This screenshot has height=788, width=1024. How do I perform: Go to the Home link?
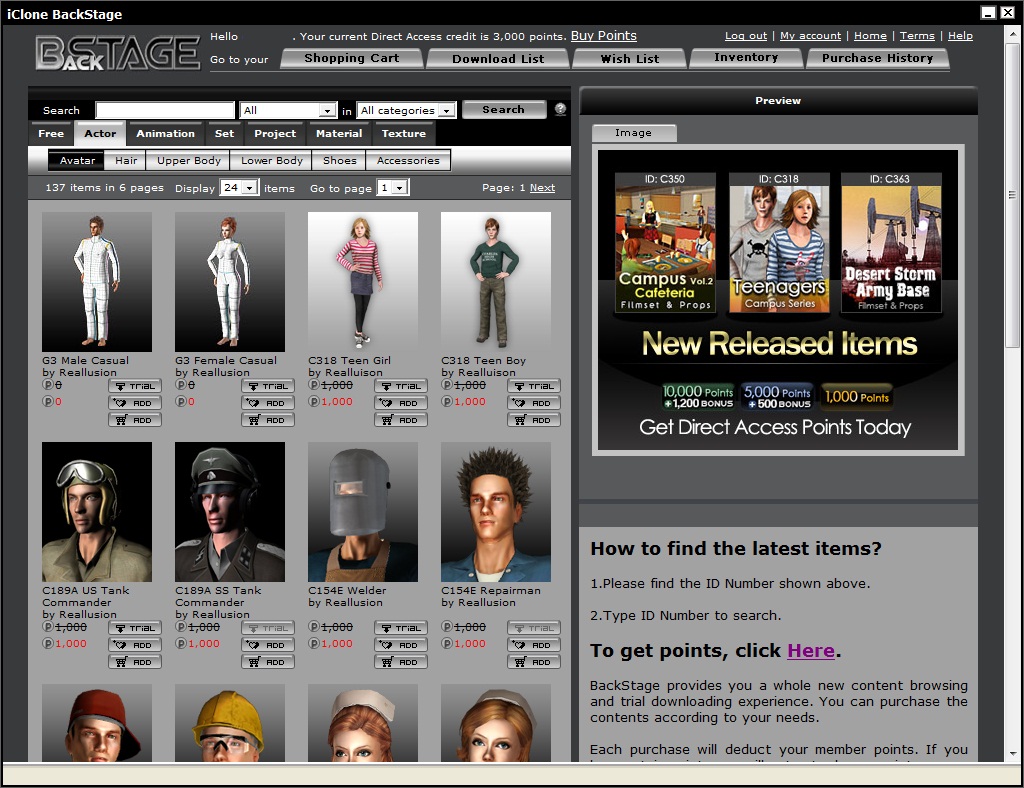(871, 36)
